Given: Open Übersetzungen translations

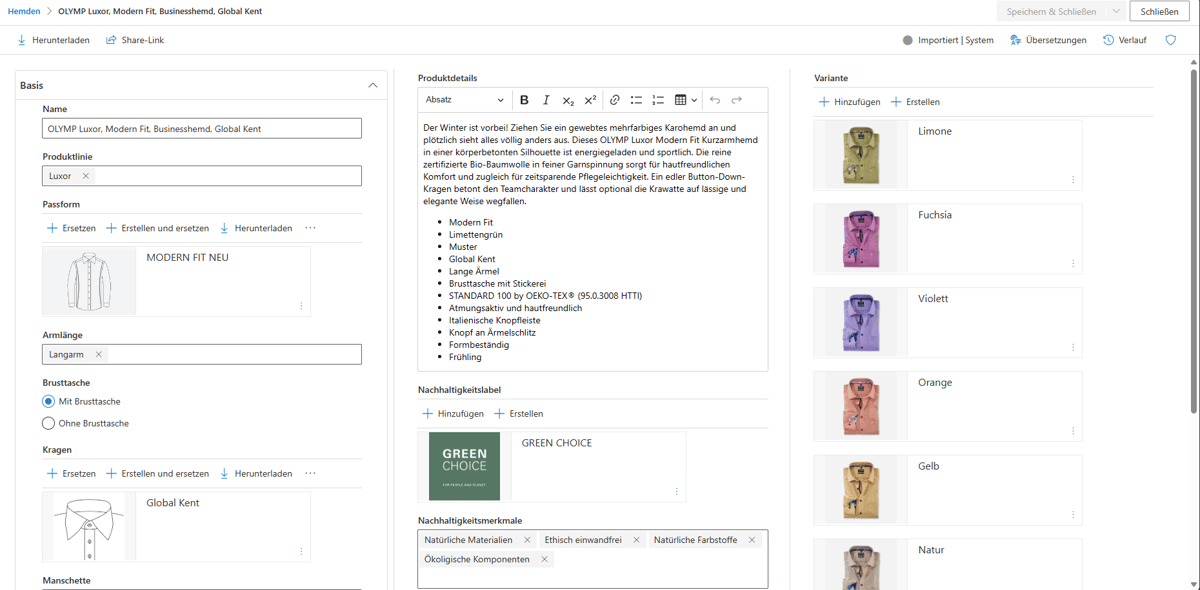Looking at the screenshot, I should click(x=1048, y=40).
